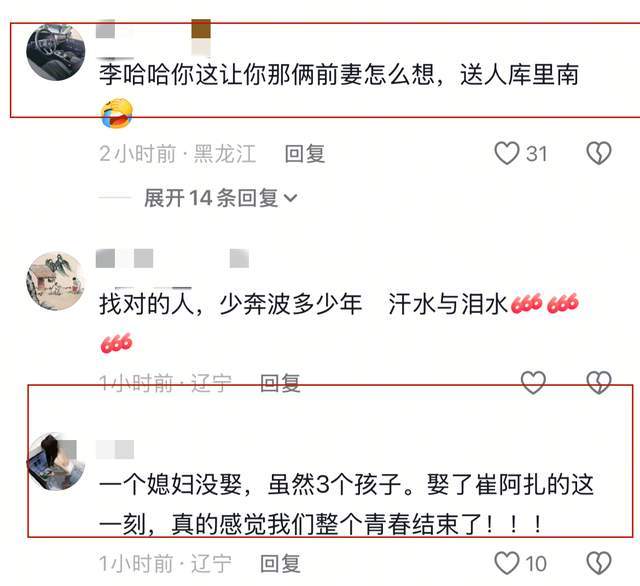Reply to the 一个媳妇没娶 comment

280,564
